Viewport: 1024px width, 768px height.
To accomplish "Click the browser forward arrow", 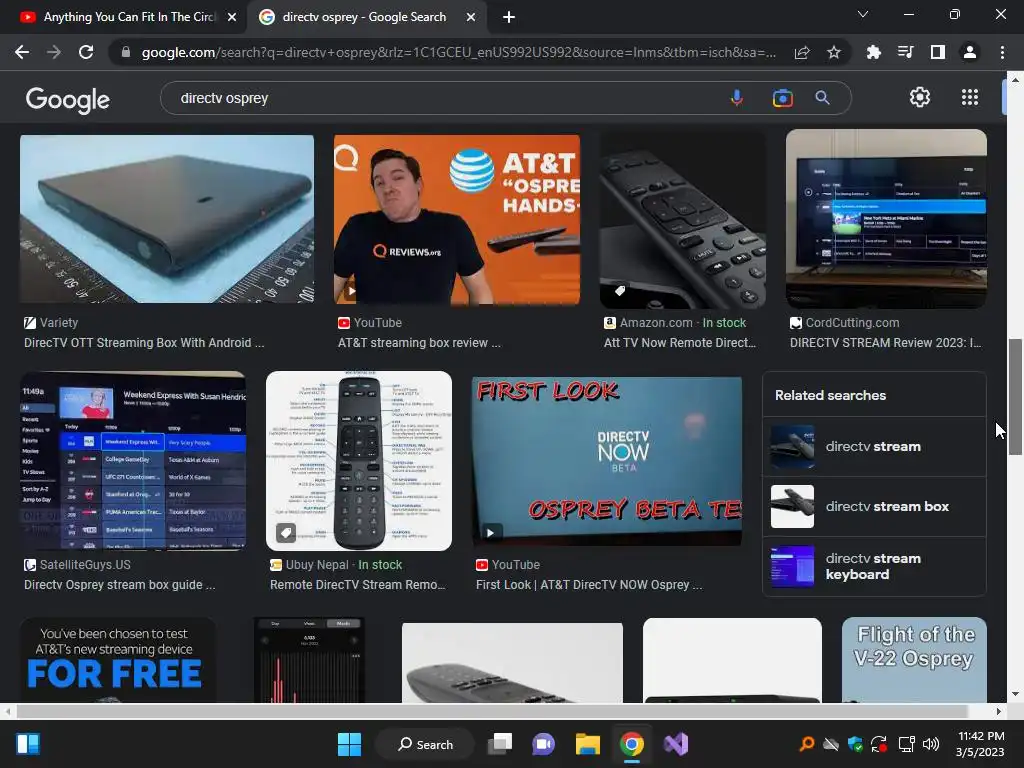I will pos(54,52).
